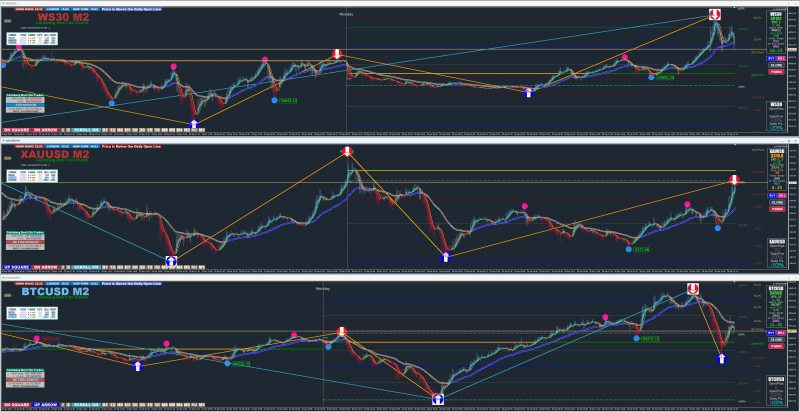Click the WS30 OpenPips info panel on the right

pyautogui.click(x=777, y=116)
